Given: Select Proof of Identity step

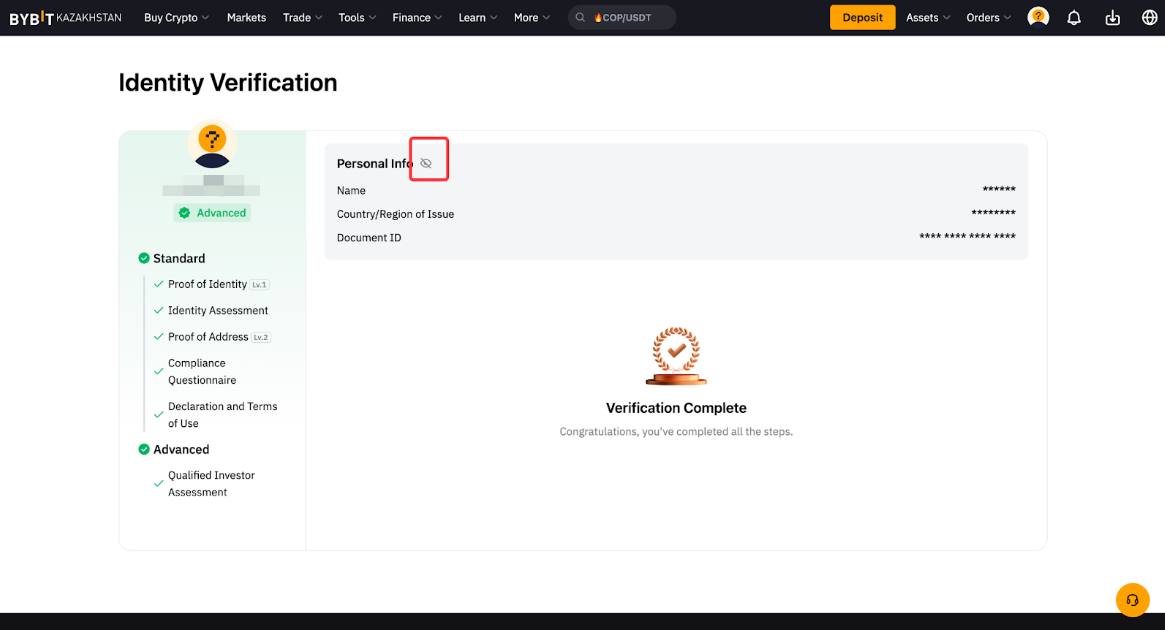Looking at the screenshot, I should tap(207, 284).
